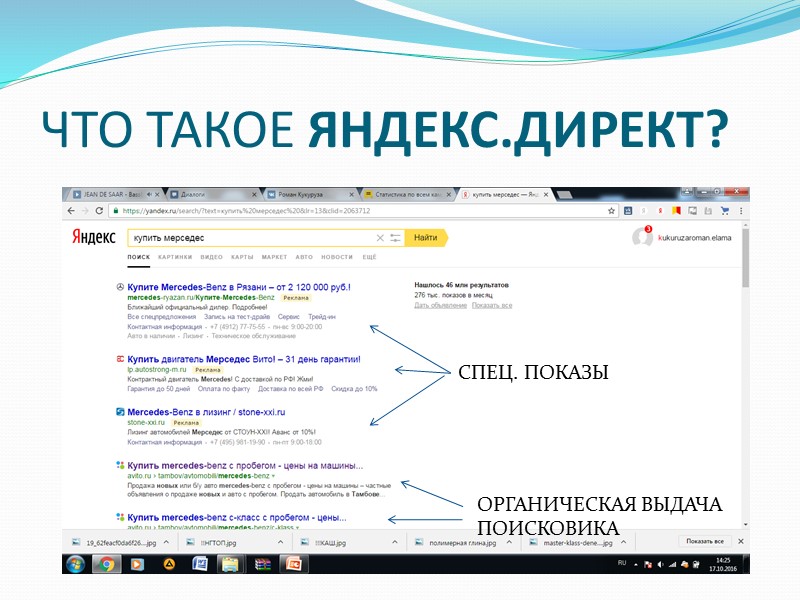Viewport: 800px width, 600px height.
Task: Click Дать объявление link
Action: (x=440, y=305)
